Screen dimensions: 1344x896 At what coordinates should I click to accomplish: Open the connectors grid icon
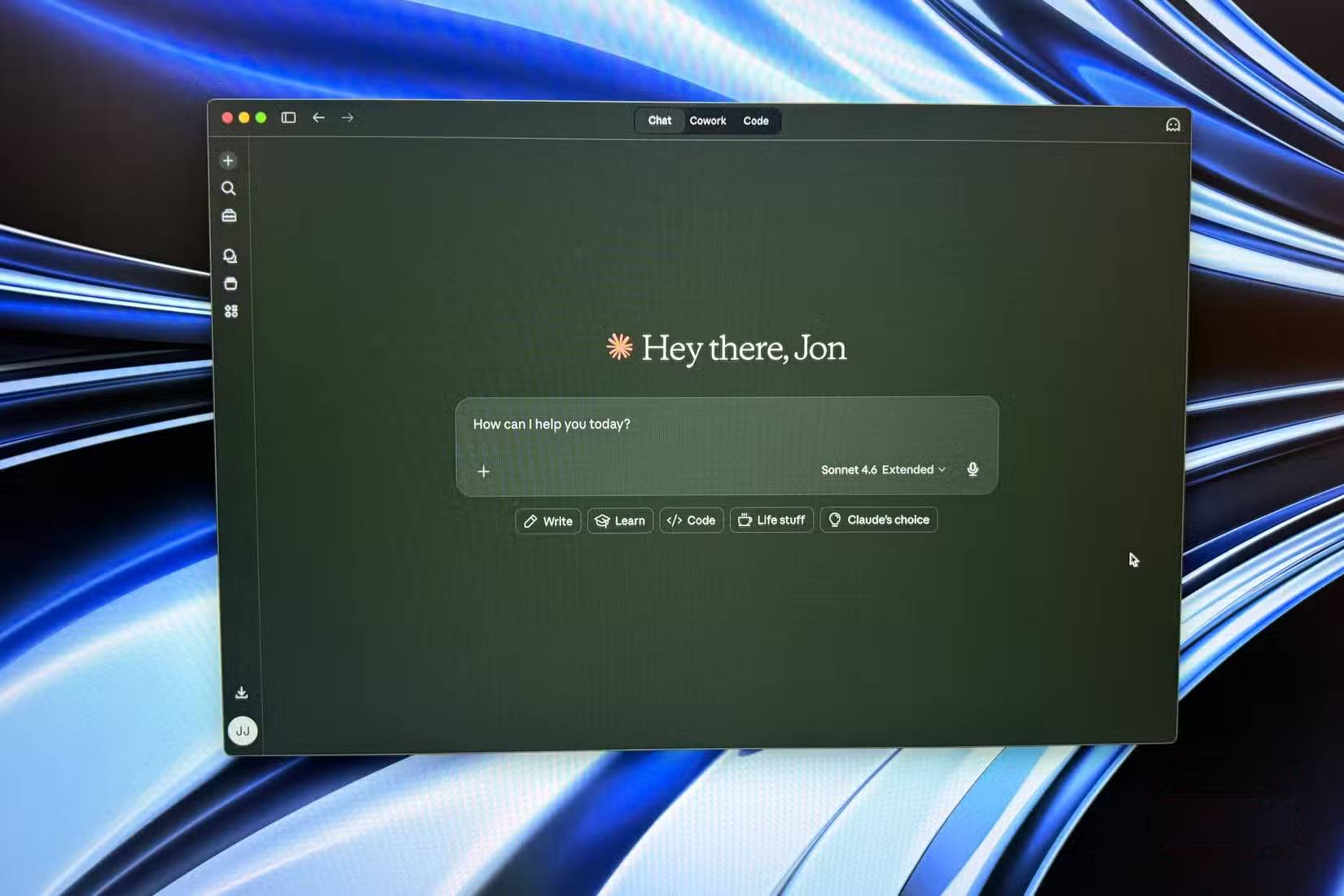tap(231, 310)
